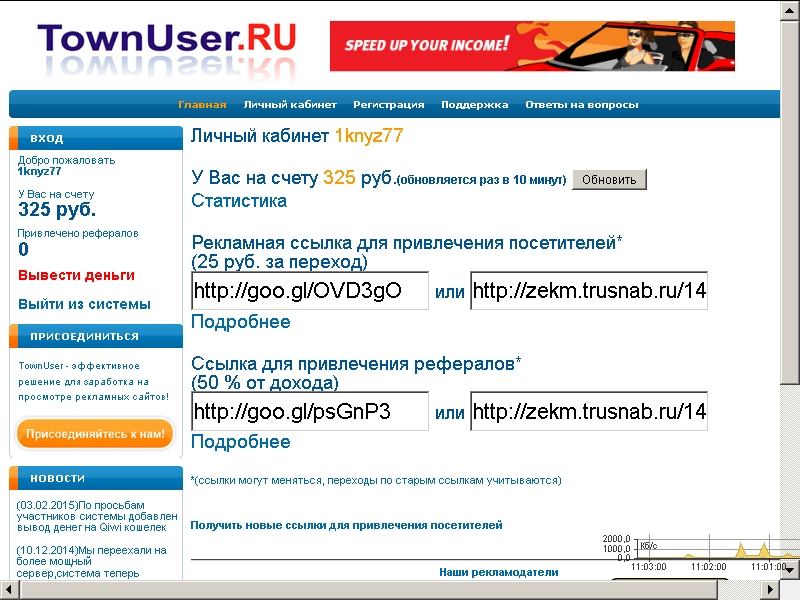Go to the Главная menu item

pyautogui.click(x=202, y=105)
